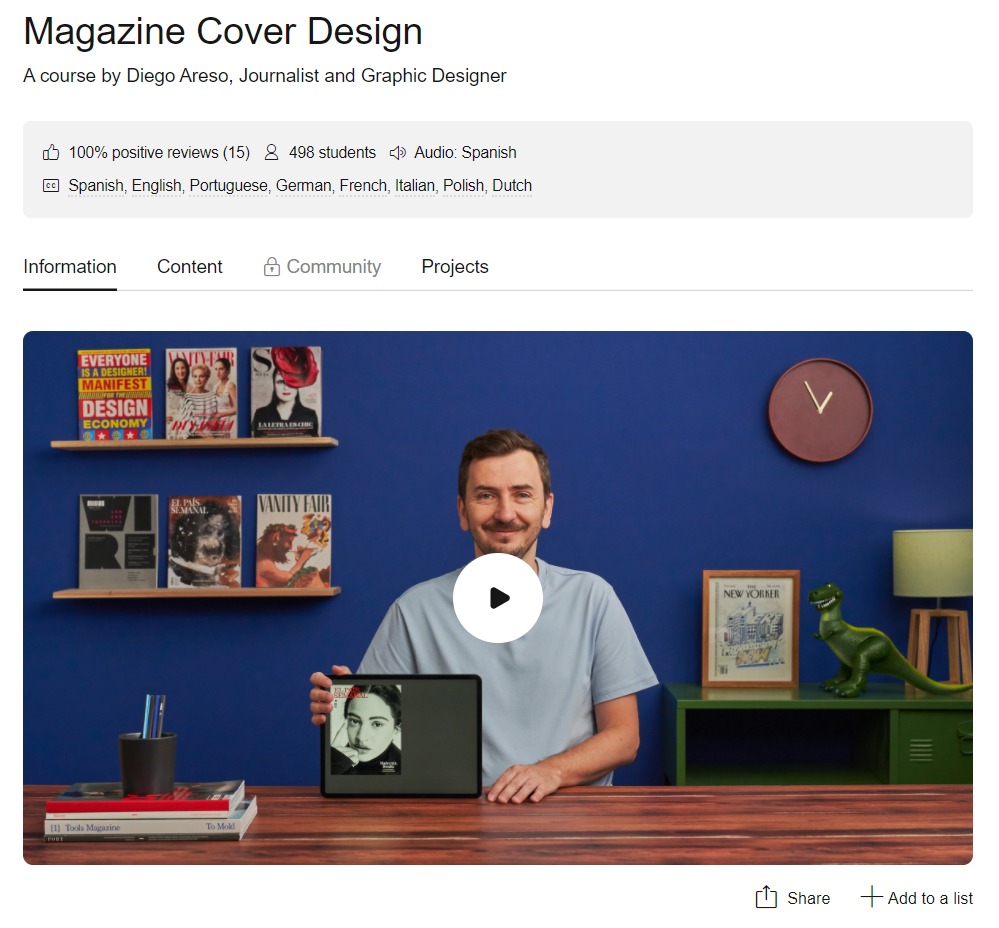Click the Share upload icon
The height and width of the screenshot is (928, 999).
pos(766,898)
